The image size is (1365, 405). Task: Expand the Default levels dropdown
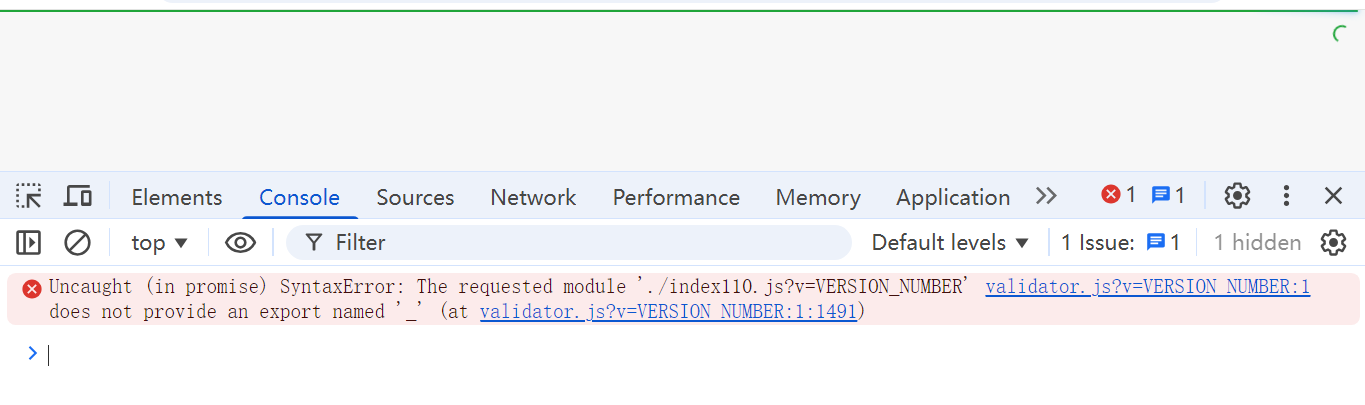click(x=950, y=242)
